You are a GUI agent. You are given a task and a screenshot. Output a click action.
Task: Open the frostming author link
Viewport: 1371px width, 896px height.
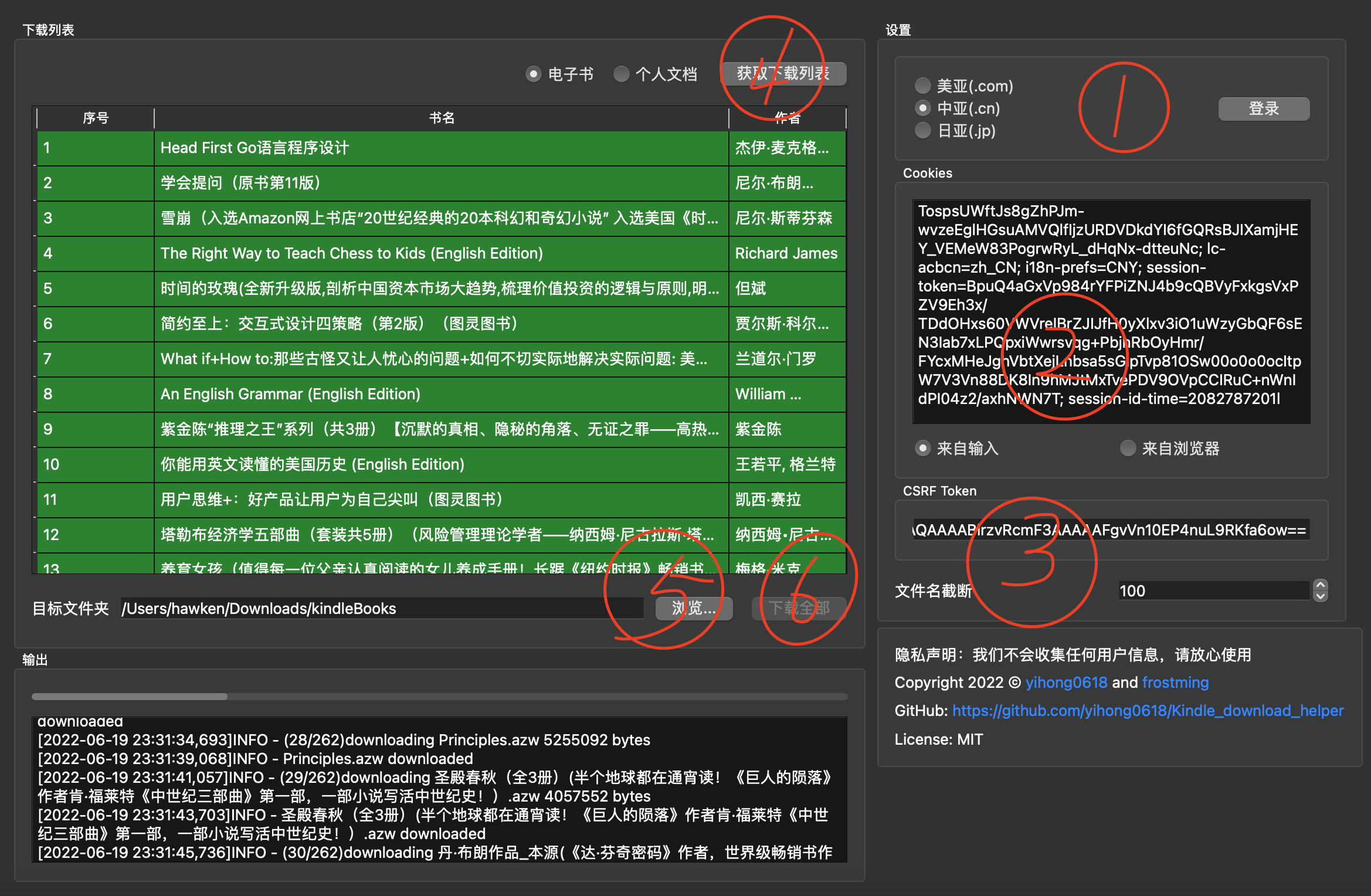1175,683
